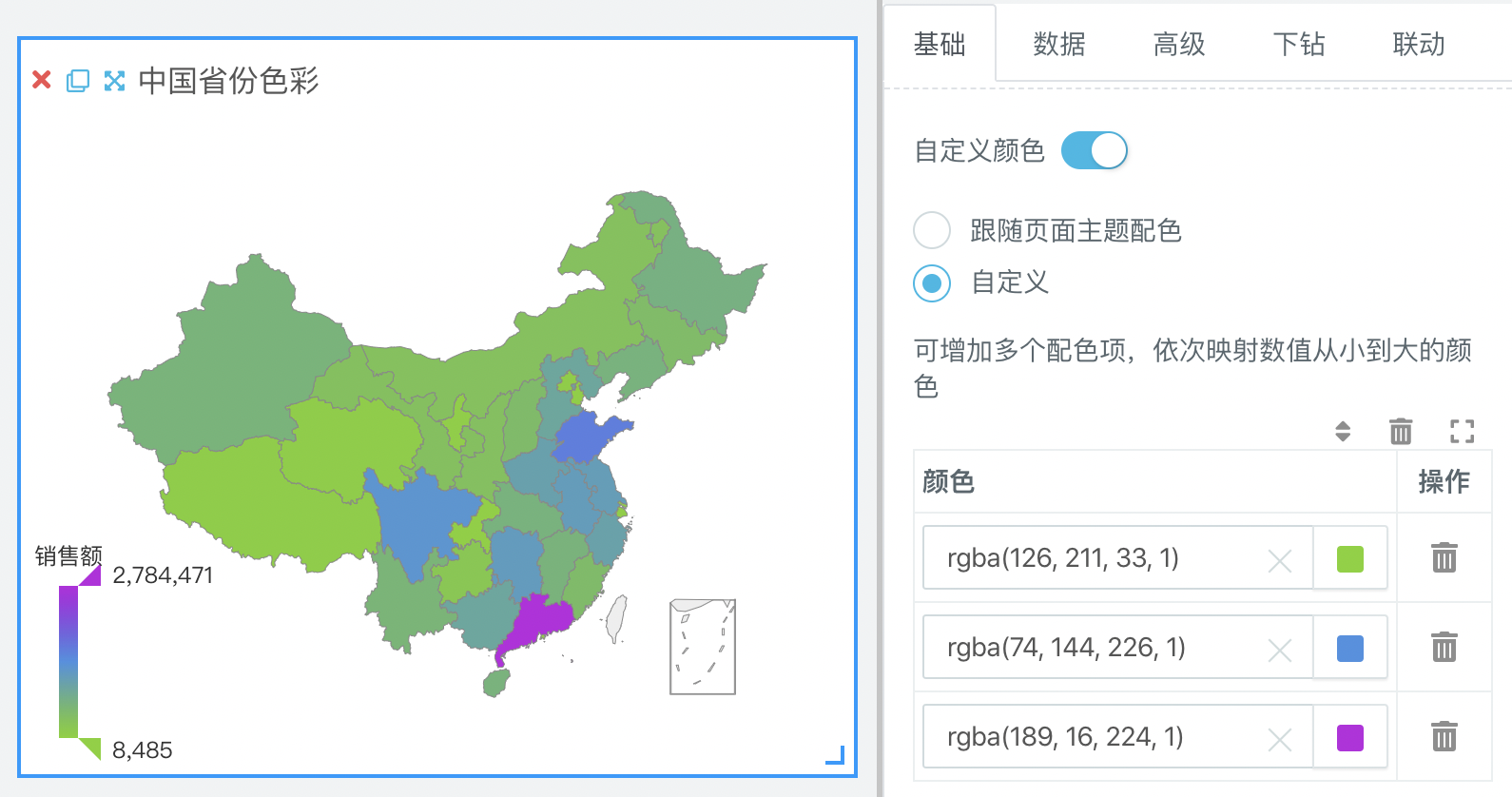The width and height of the screenshot is (1512, 797).
Task: Click the 操作 column header
Action: point(1444,481)
